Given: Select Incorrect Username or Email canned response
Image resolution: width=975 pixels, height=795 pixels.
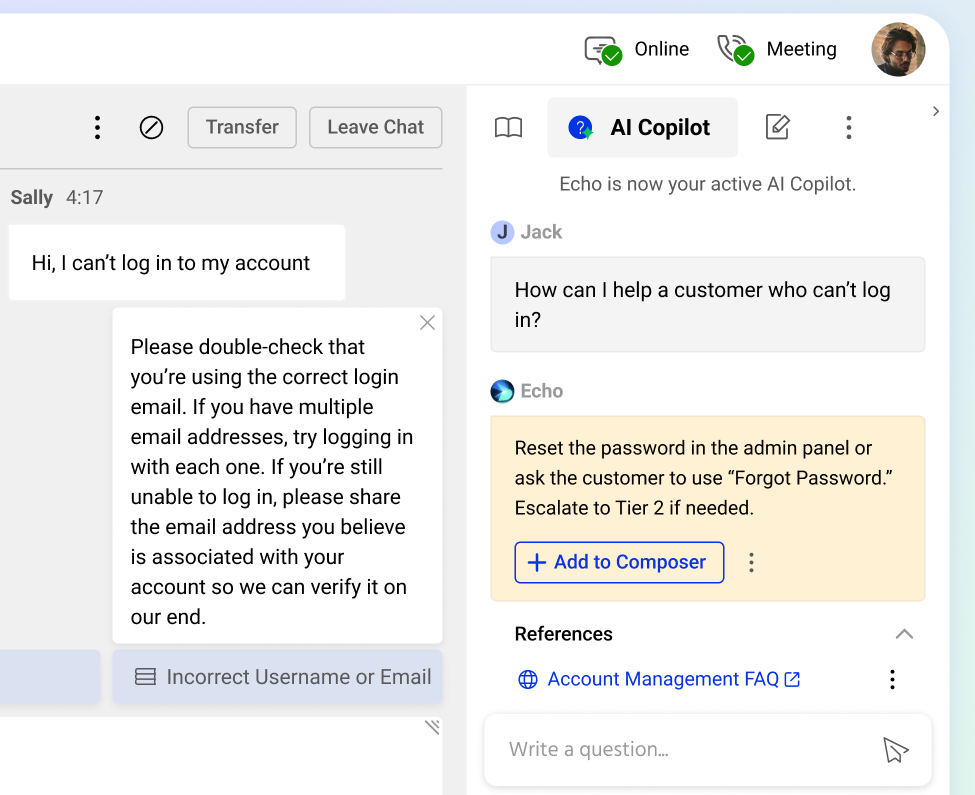Looking at the screenshot, I should [x=277, y=676].
